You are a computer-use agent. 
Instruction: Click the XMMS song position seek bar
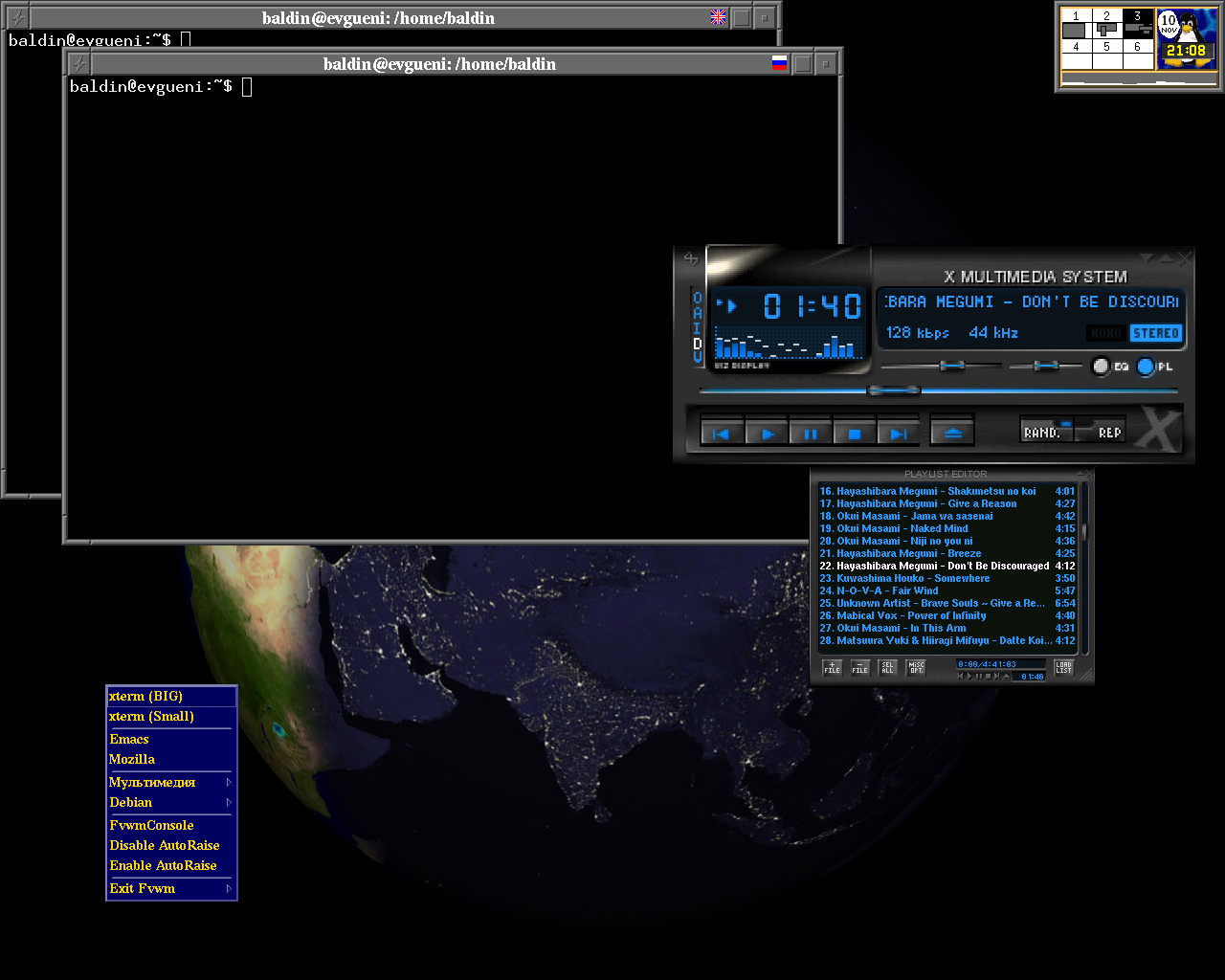click(938, 390)
